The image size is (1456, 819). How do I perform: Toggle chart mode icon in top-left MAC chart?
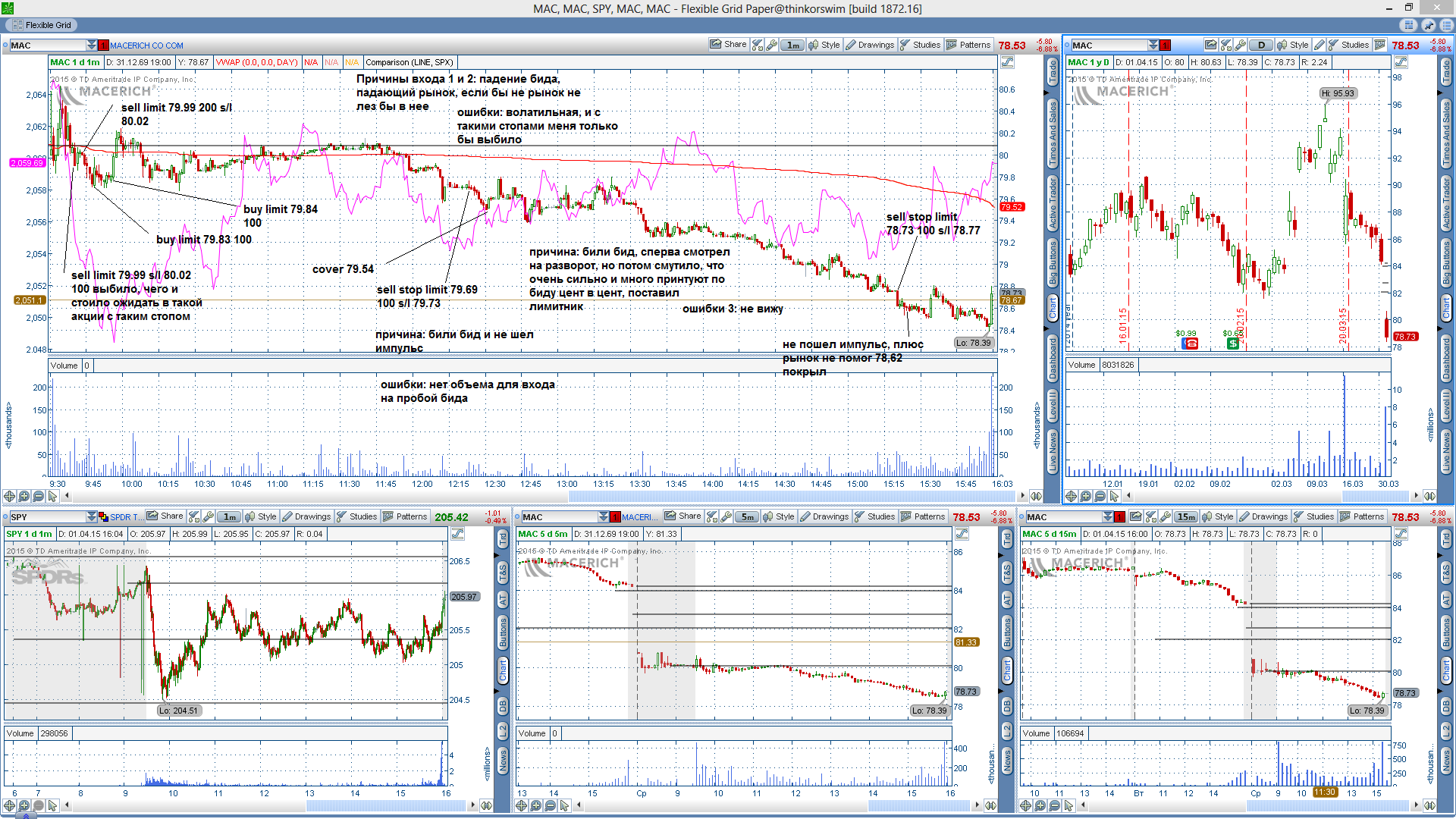tap(1007, 62)
